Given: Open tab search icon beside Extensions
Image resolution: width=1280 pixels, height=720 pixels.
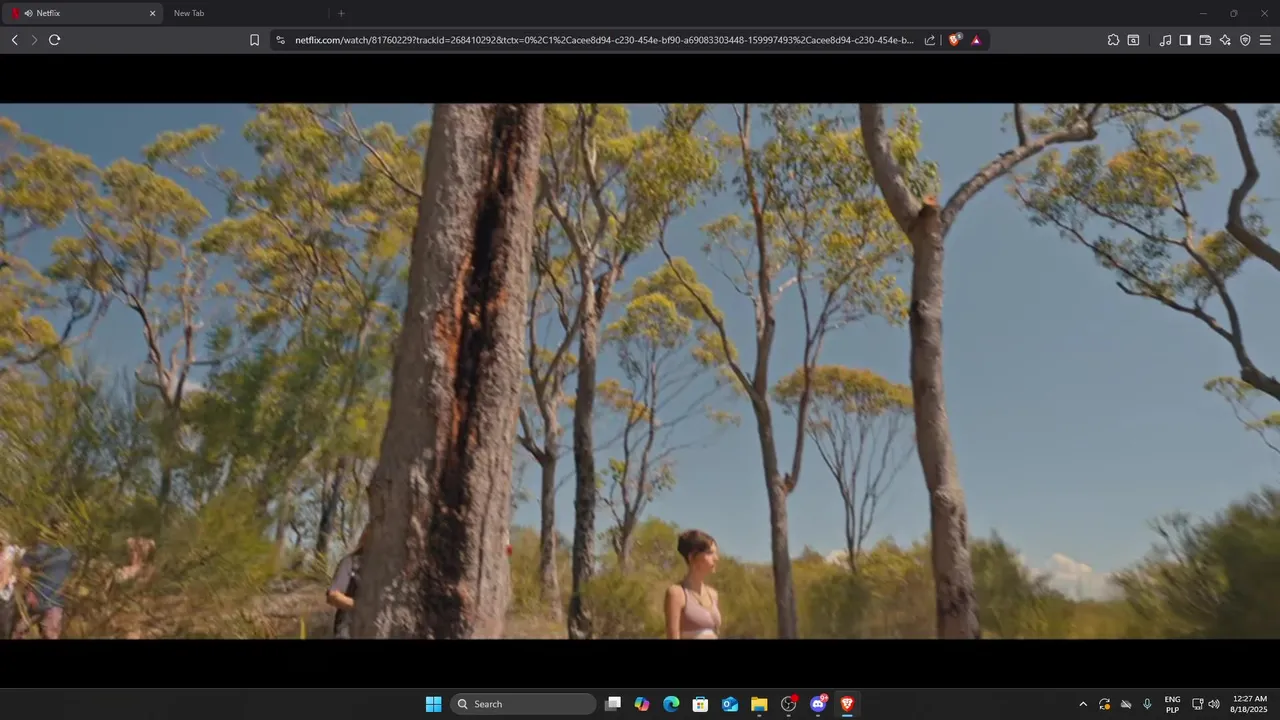Looking at the screenshot, I should click(x=1133, y=40).
